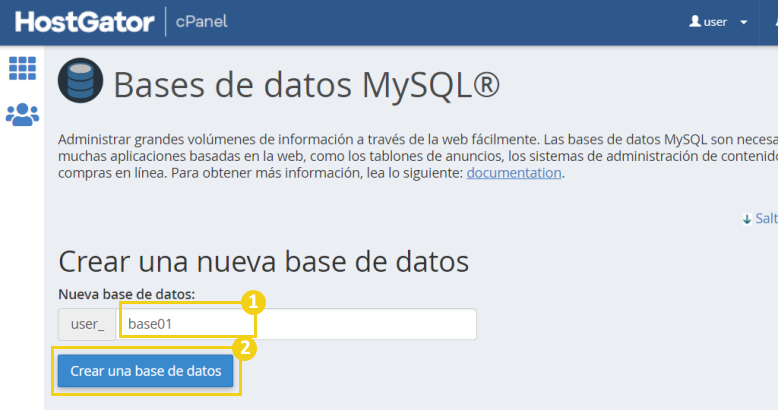
Task: Click the HostGator logo
Action: point(84,22)
